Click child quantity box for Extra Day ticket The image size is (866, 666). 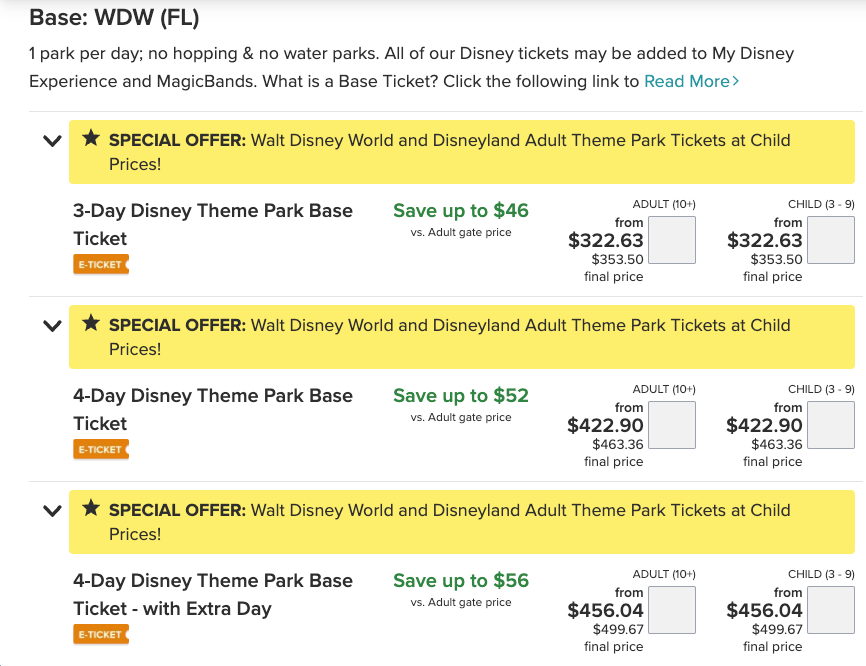(x=830, y=610)
